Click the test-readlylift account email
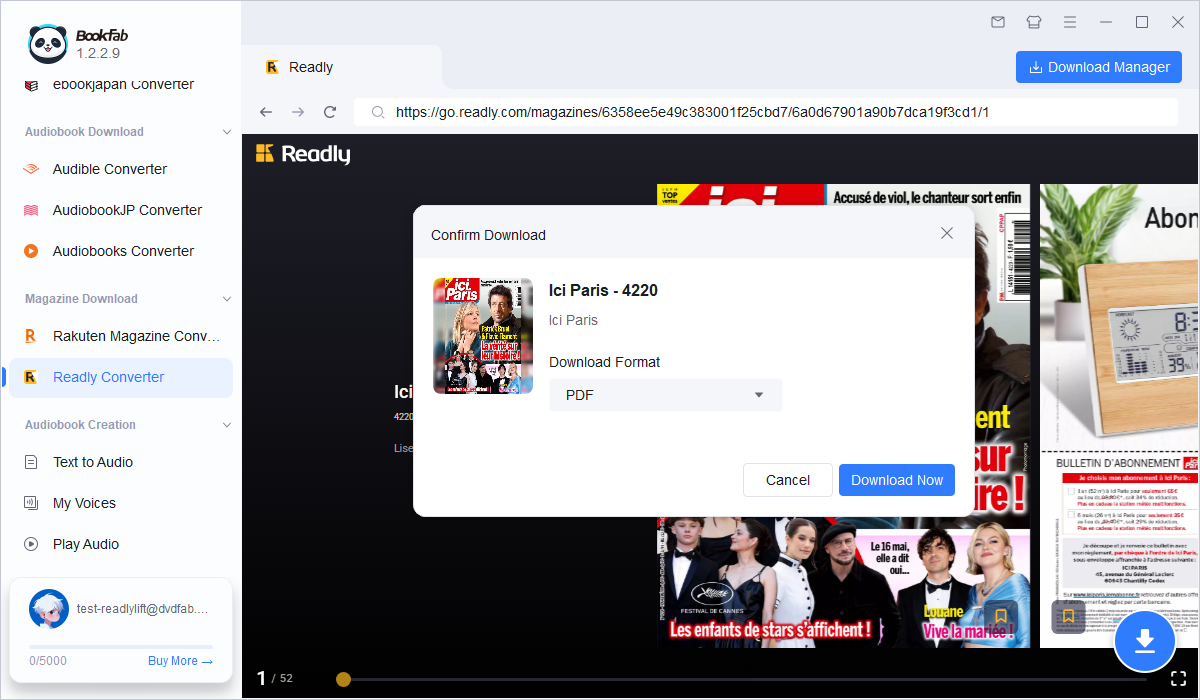Image resolution: width=1200 pixels, height=700 pixels. 143,608
